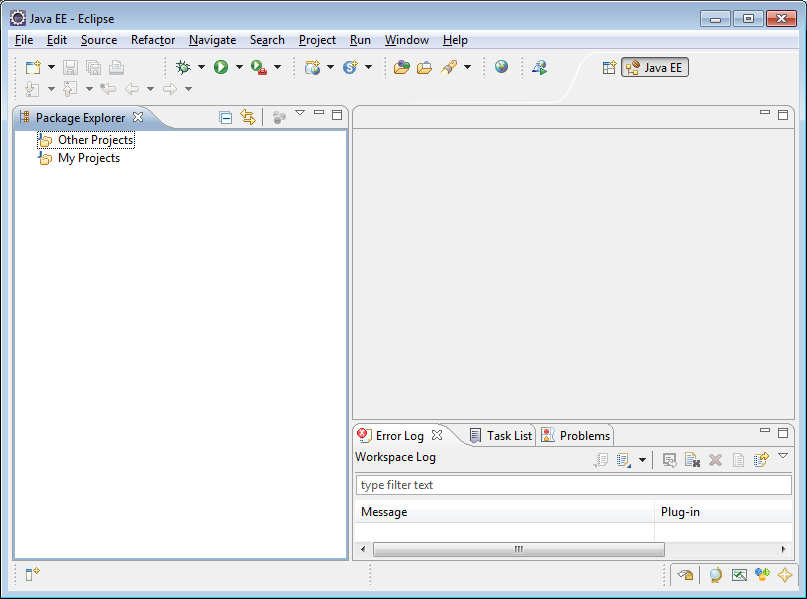Click the Open Task folder icon
This screenshot has height=599, width=807.
pos(424,67)
